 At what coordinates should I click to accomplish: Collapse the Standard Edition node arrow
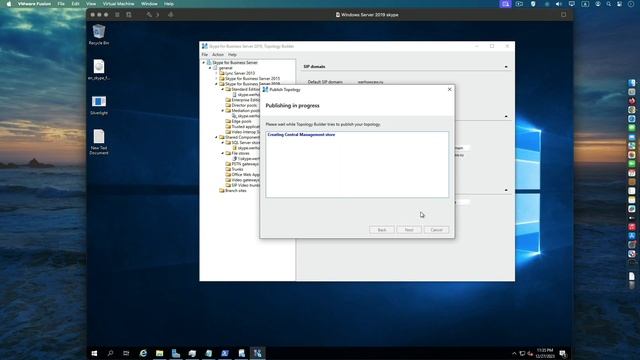pyautogui.click(x=223, y=89)
